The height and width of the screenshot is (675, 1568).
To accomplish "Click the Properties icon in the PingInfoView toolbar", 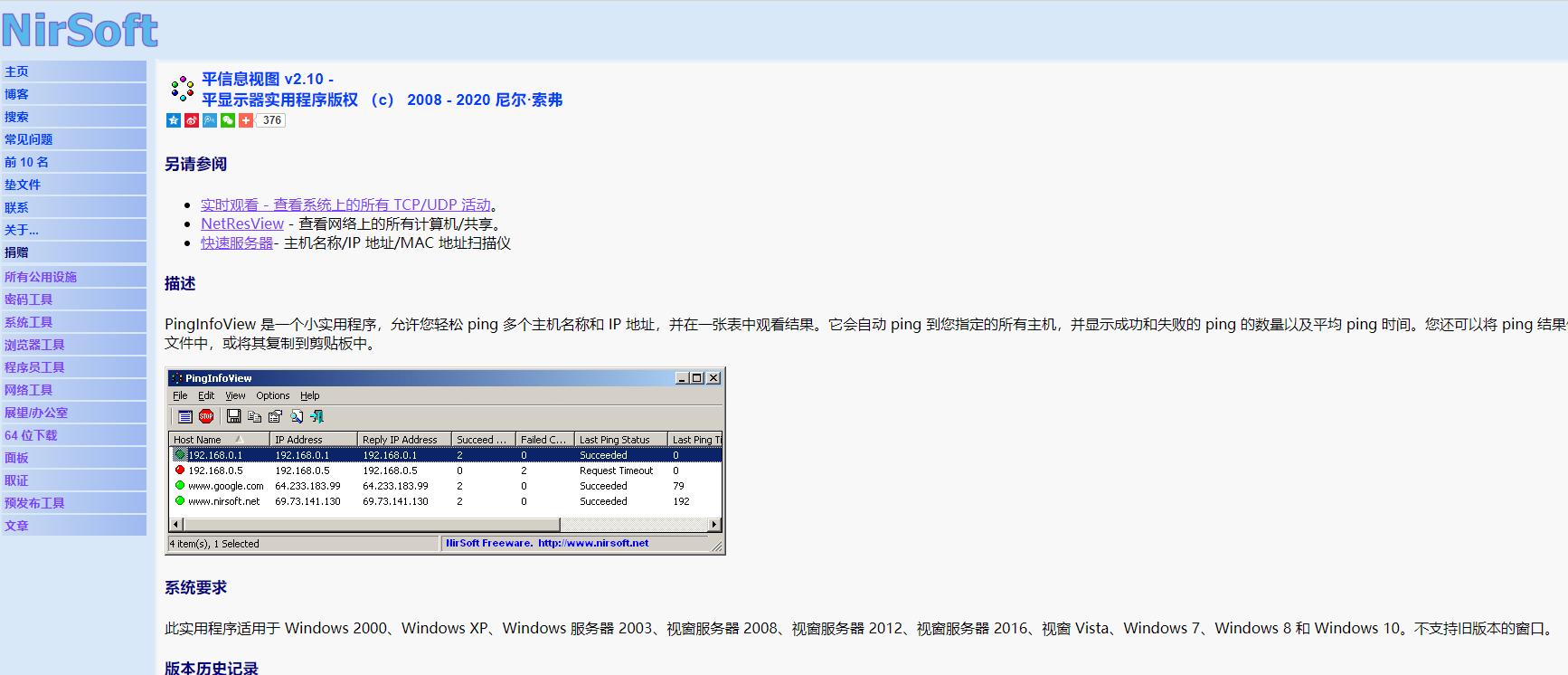I will [275, 416].
